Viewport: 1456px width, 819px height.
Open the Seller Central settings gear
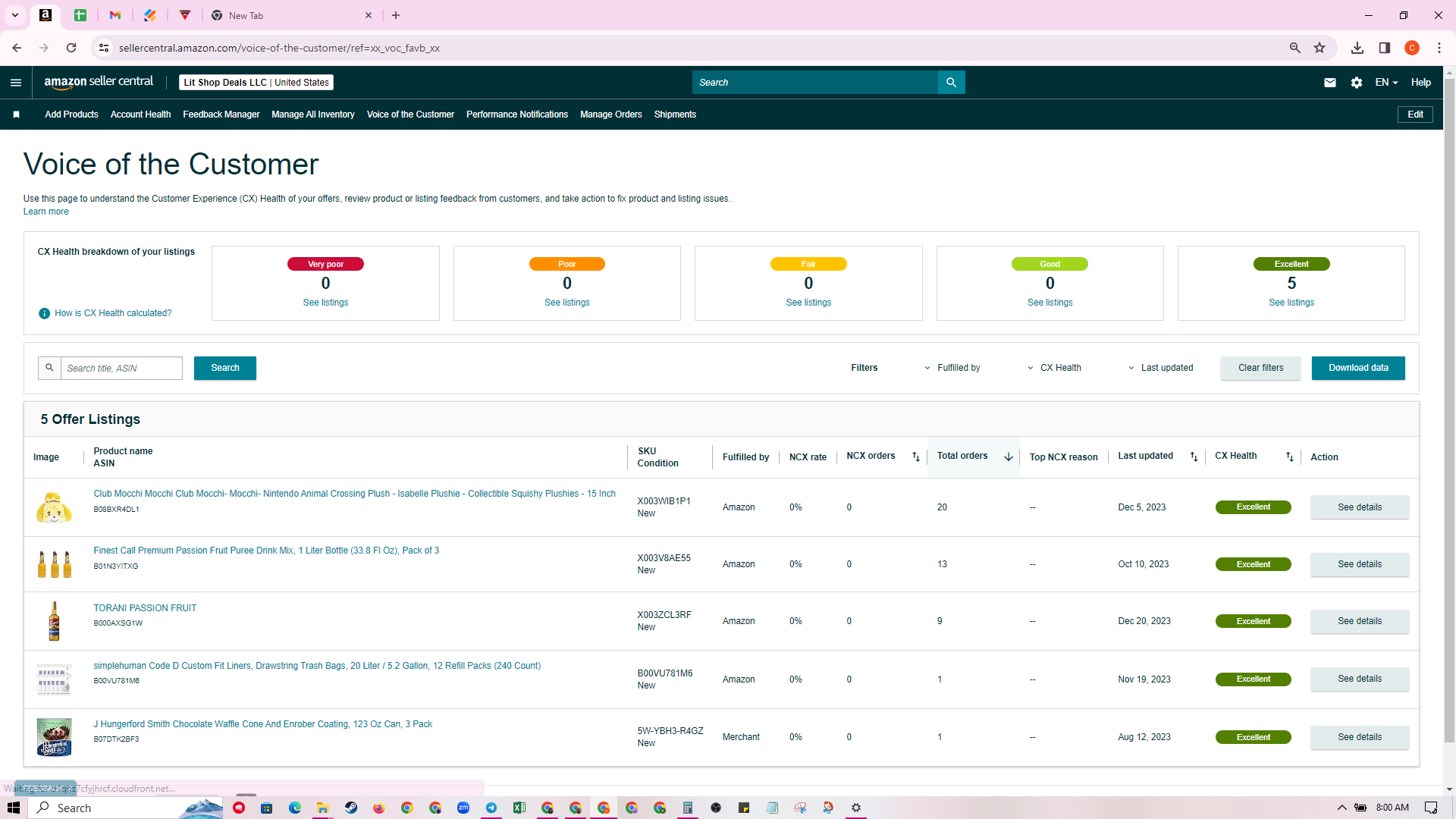[1357, 83]
